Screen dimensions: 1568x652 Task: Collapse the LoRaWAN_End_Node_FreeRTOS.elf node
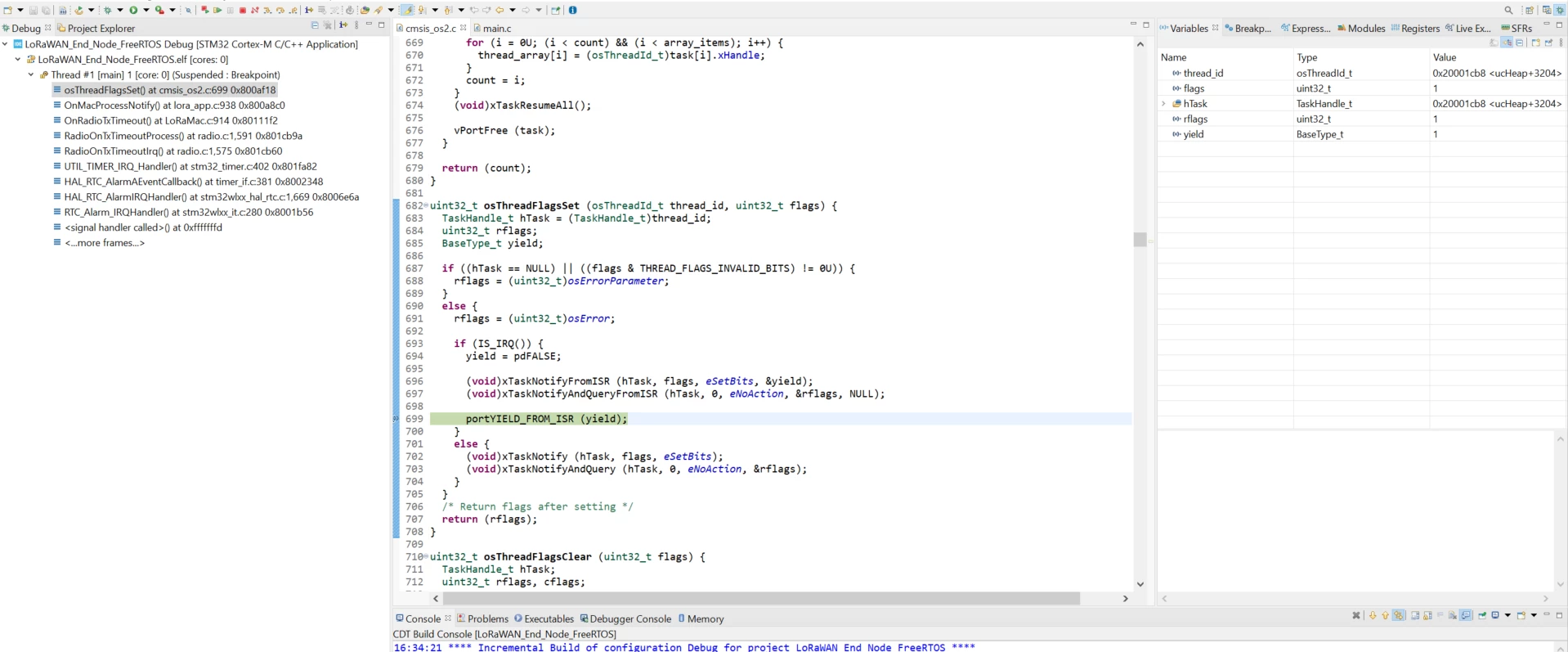coord(18,59)
